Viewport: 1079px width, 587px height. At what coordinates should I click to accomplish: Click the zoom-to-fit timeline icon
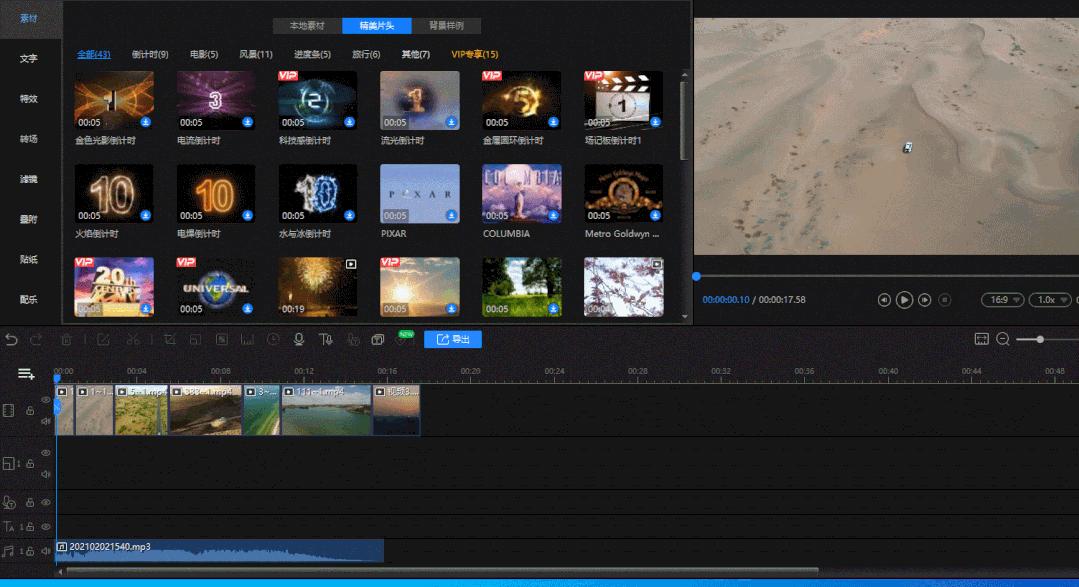pos(981,340)
